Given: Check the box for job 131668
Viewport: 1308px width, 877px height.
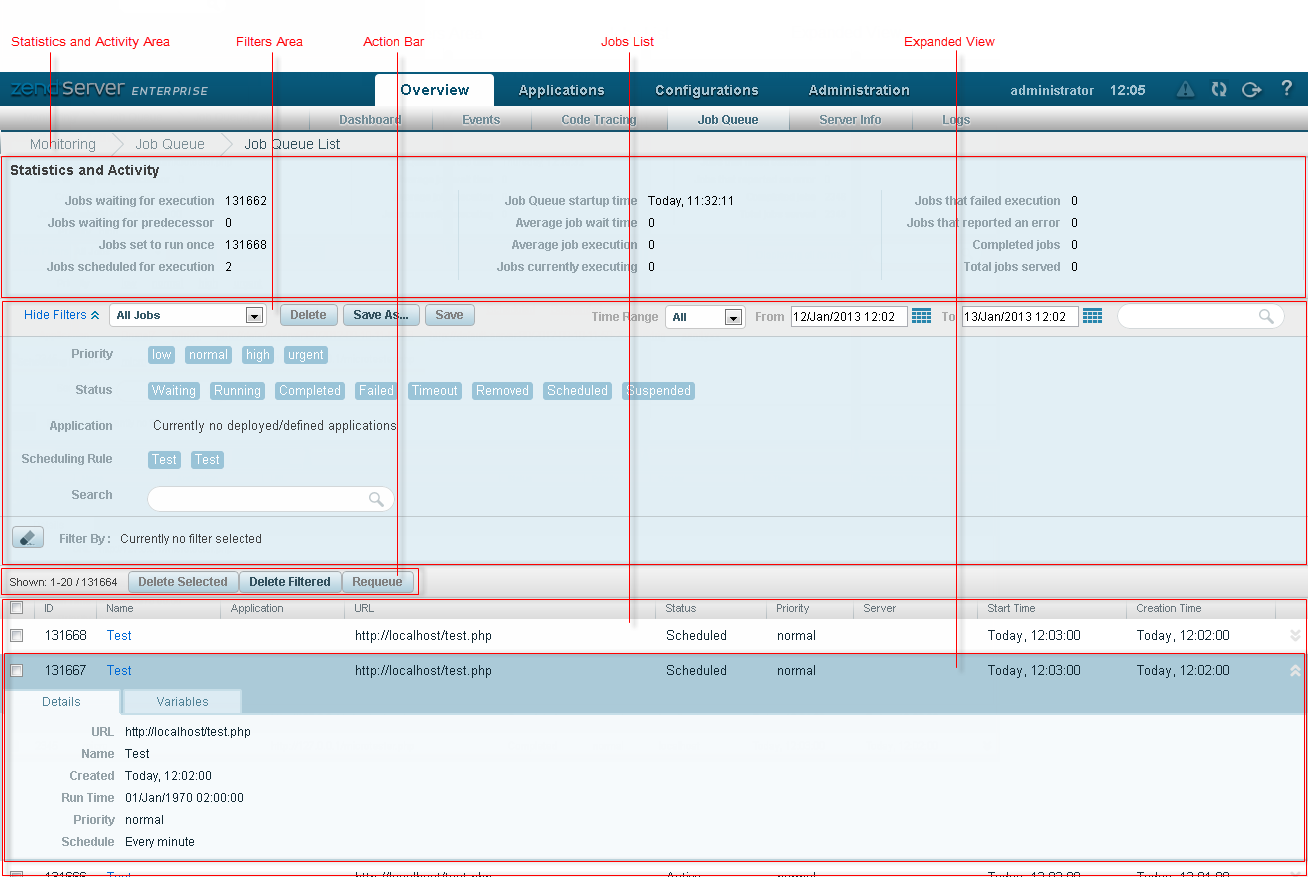Looking at the screenshot, I should click(x=16, y=635).
